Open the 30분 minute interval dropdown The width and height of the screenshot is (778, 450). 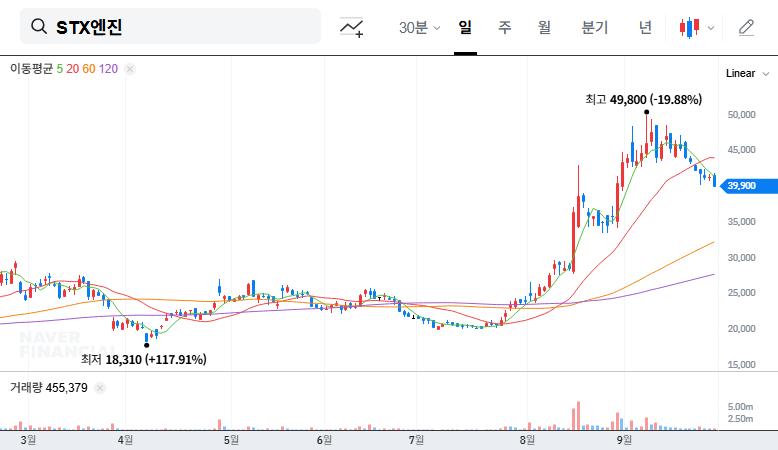[419, 27]
